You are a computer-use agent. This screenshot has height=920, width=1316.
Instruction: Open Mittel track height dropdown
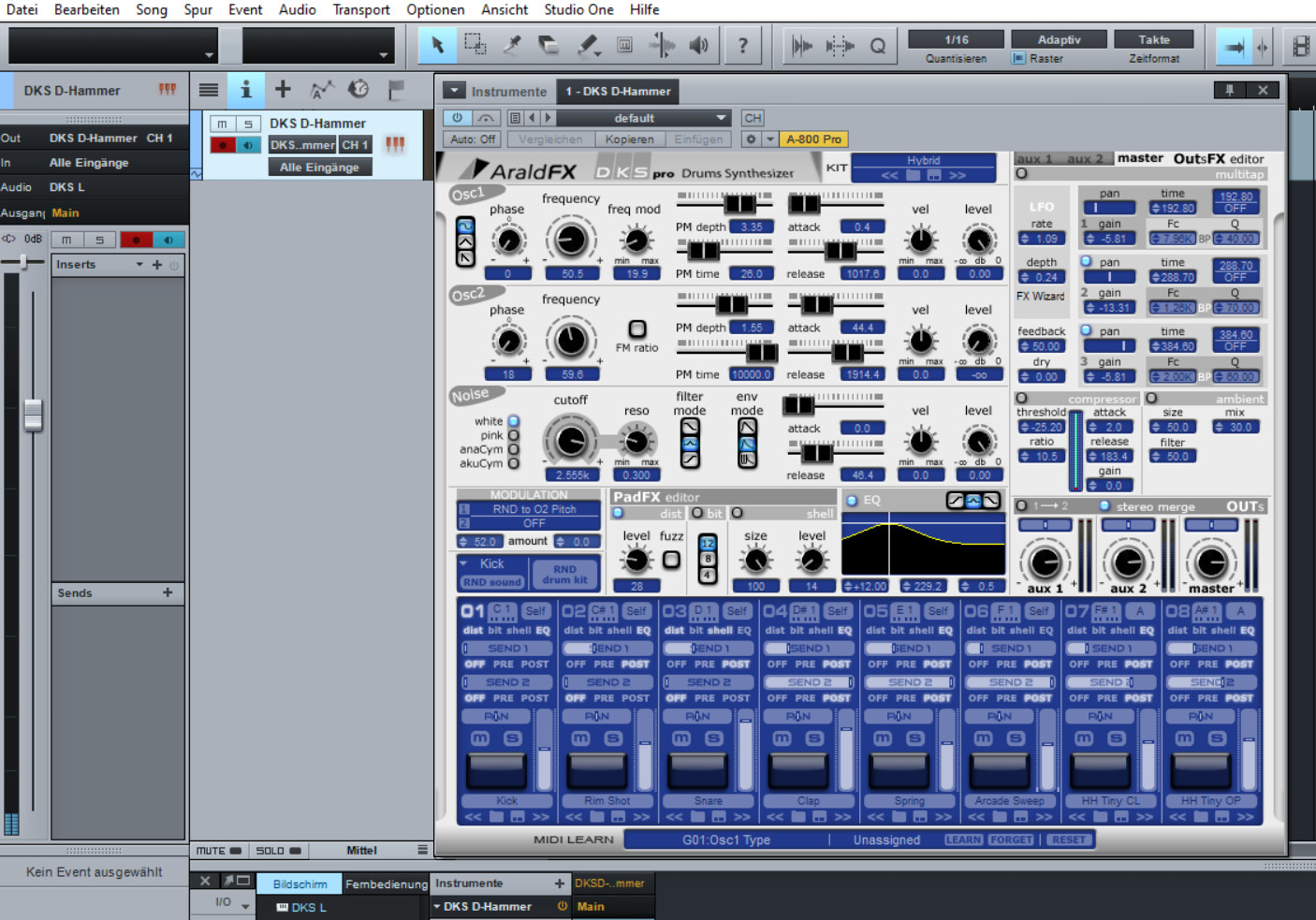click(422, 850)
